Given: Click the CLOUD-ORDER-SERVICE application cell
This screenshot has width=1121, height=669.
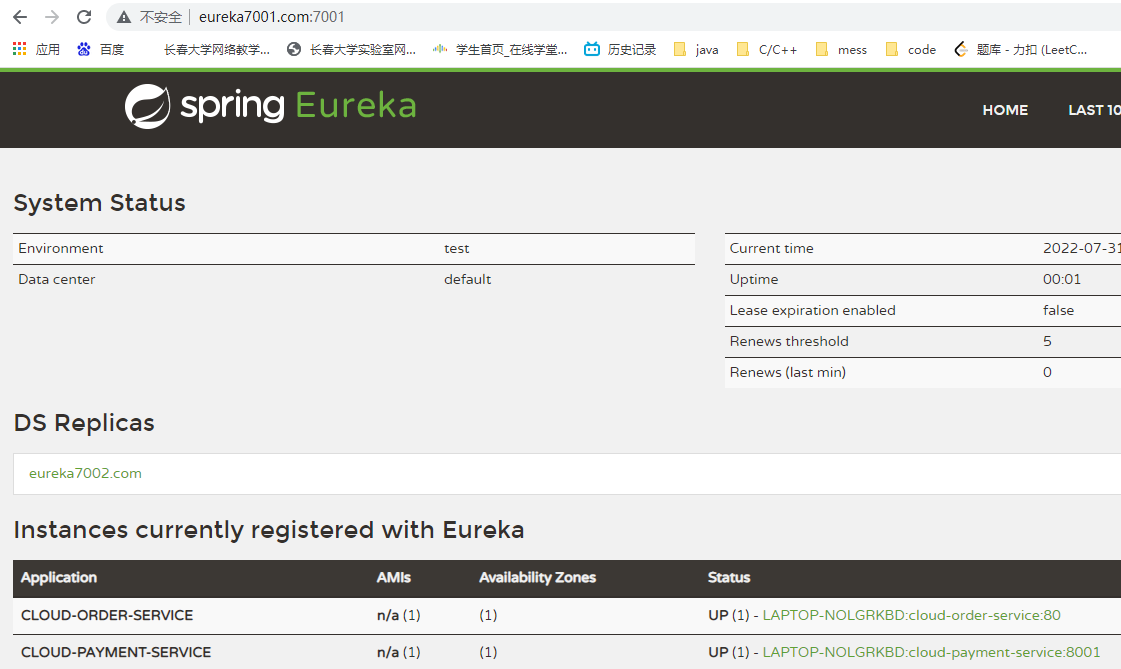Looking at the screenshot, I should point(107,615).
